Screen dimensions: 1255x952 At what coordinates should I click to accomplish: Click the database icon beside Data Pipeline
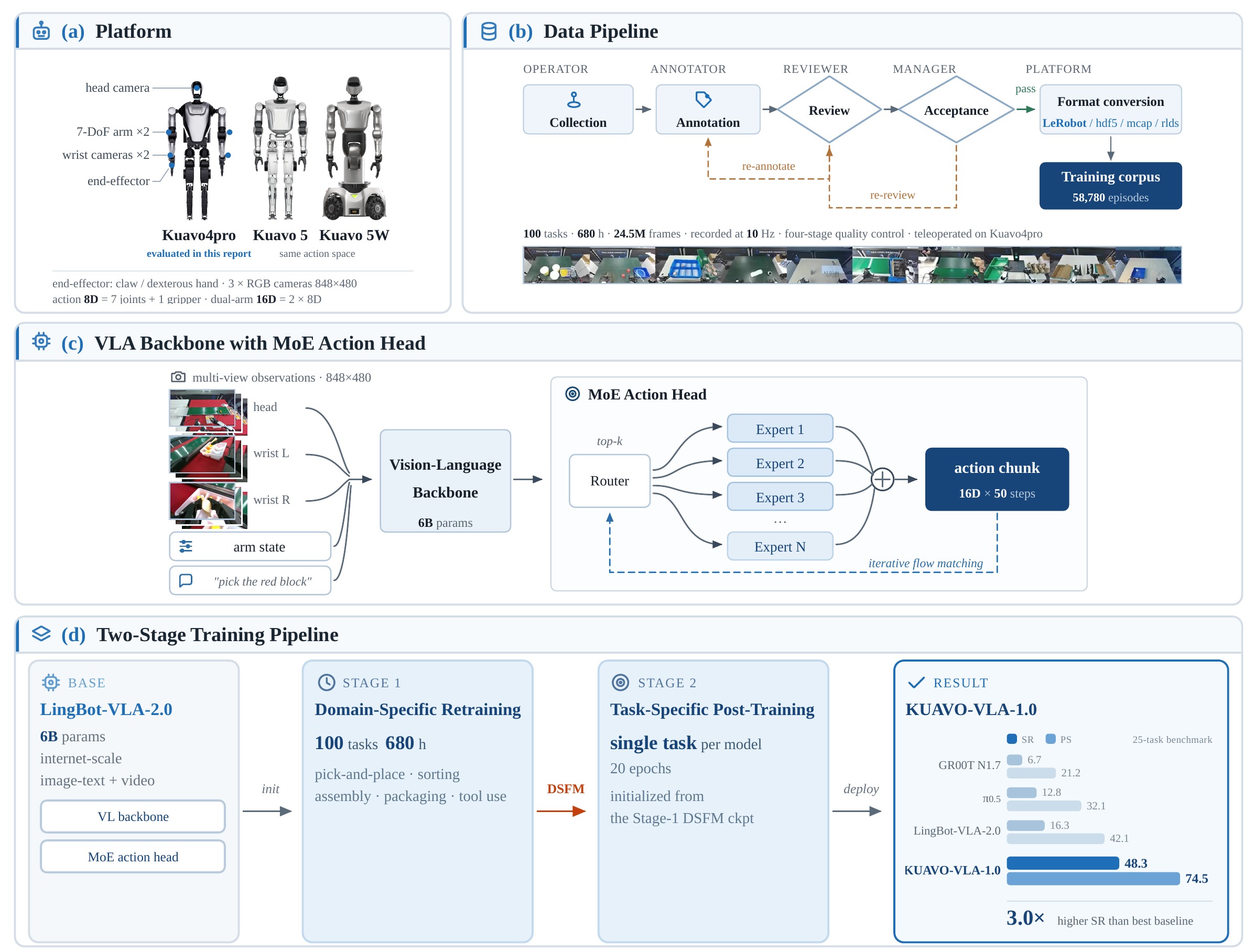click(x=489, y=31)
